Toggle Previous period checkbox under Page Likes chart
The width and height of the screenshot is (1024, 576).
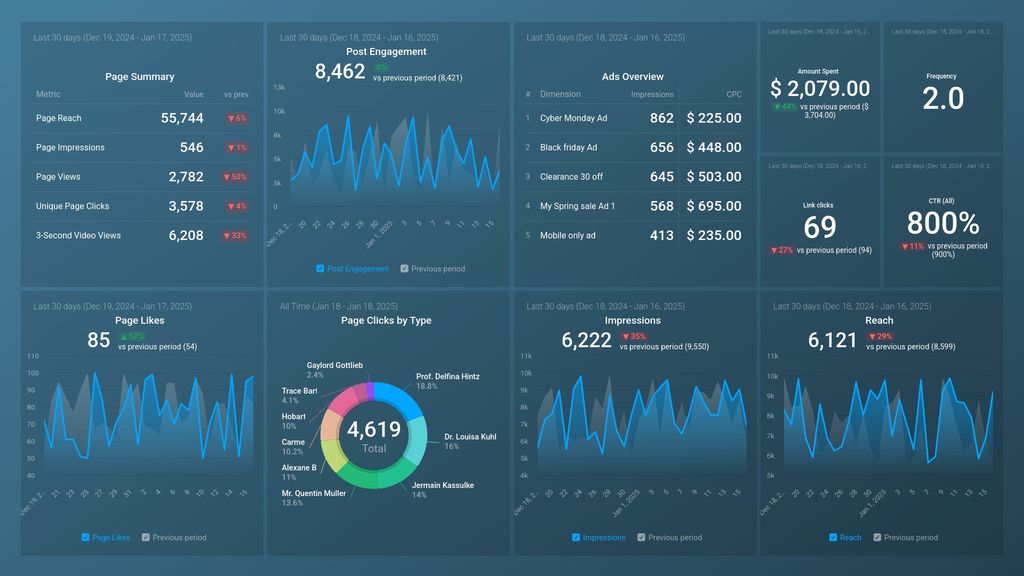tap(146, 537)
